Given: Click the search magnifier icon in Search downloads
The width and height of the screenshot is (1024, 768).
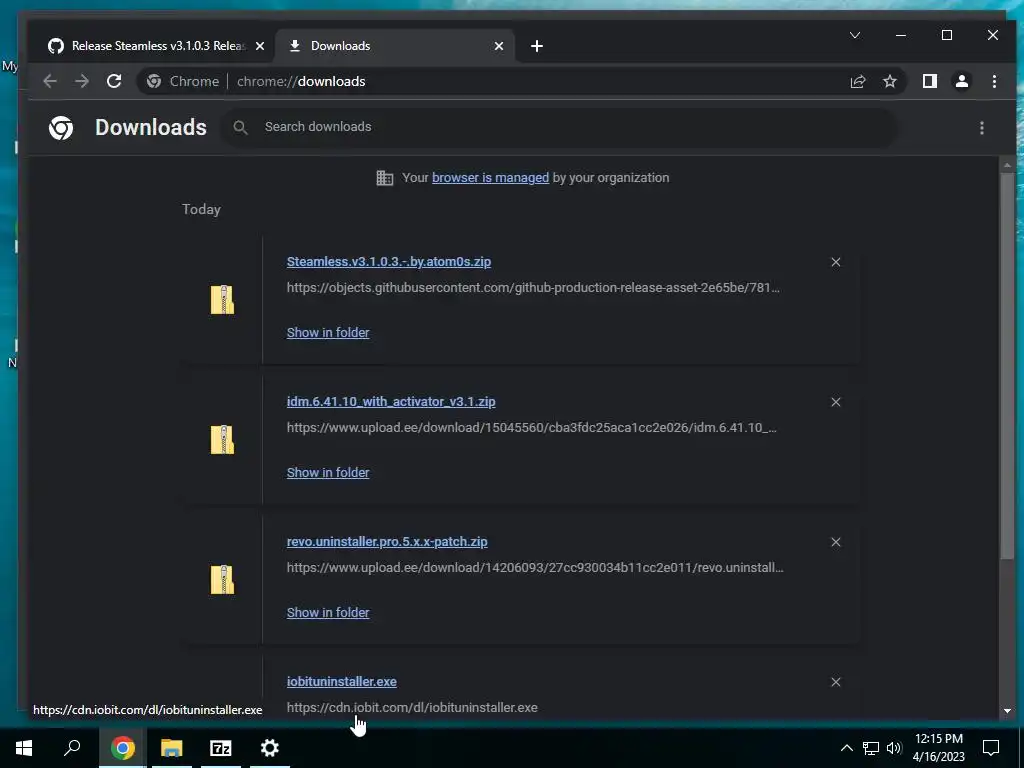Looking at the screenshot, I should pos(240,127).
